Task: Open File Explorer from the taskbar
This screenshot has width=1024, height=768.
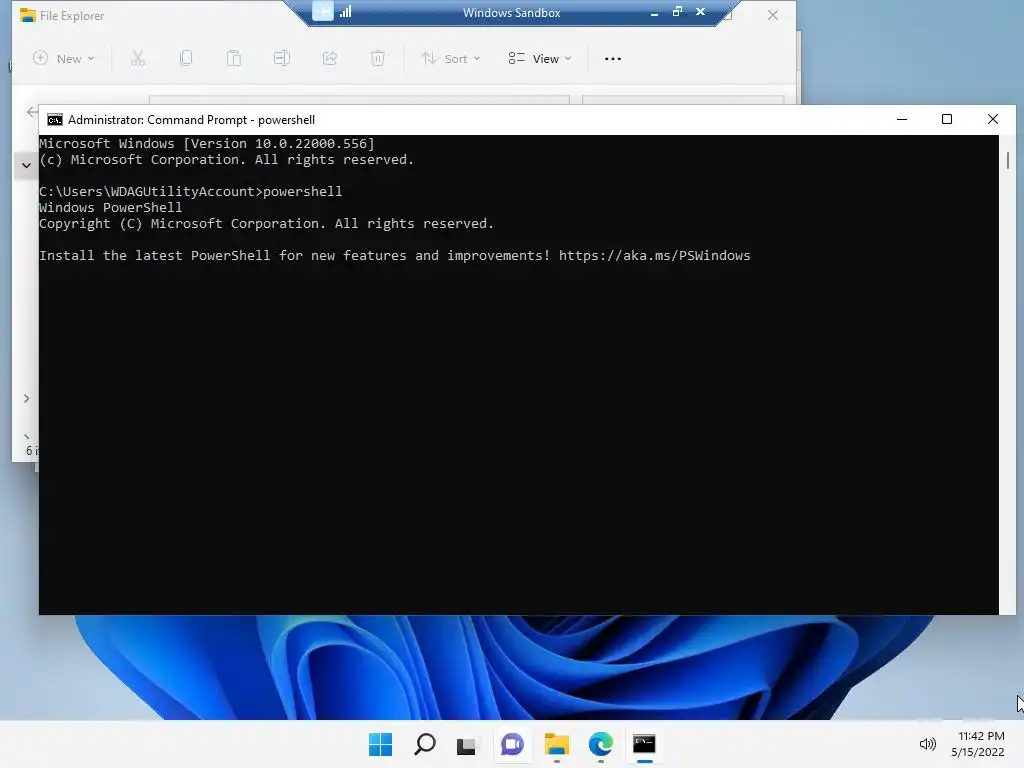Action: tap(556, 744)
